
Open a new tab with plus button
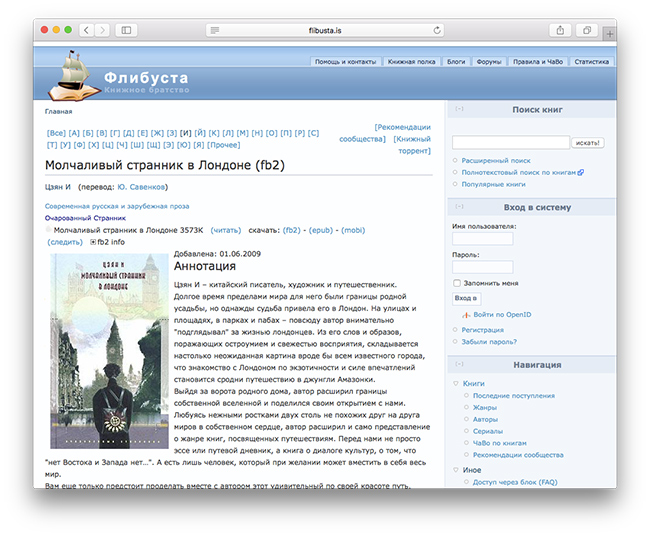[609, 34]
